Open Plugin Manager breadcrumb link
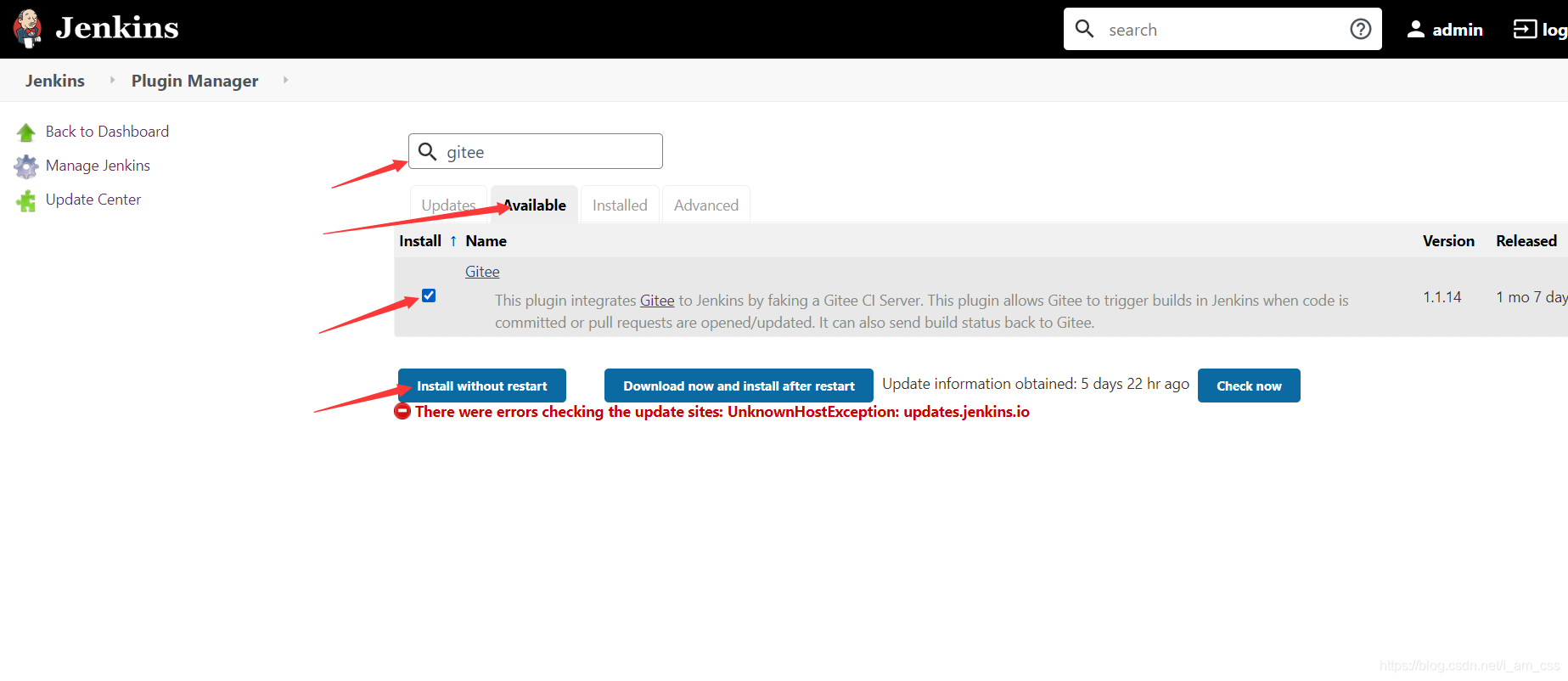Screen dimensions: 1568x681 point(194,81)
